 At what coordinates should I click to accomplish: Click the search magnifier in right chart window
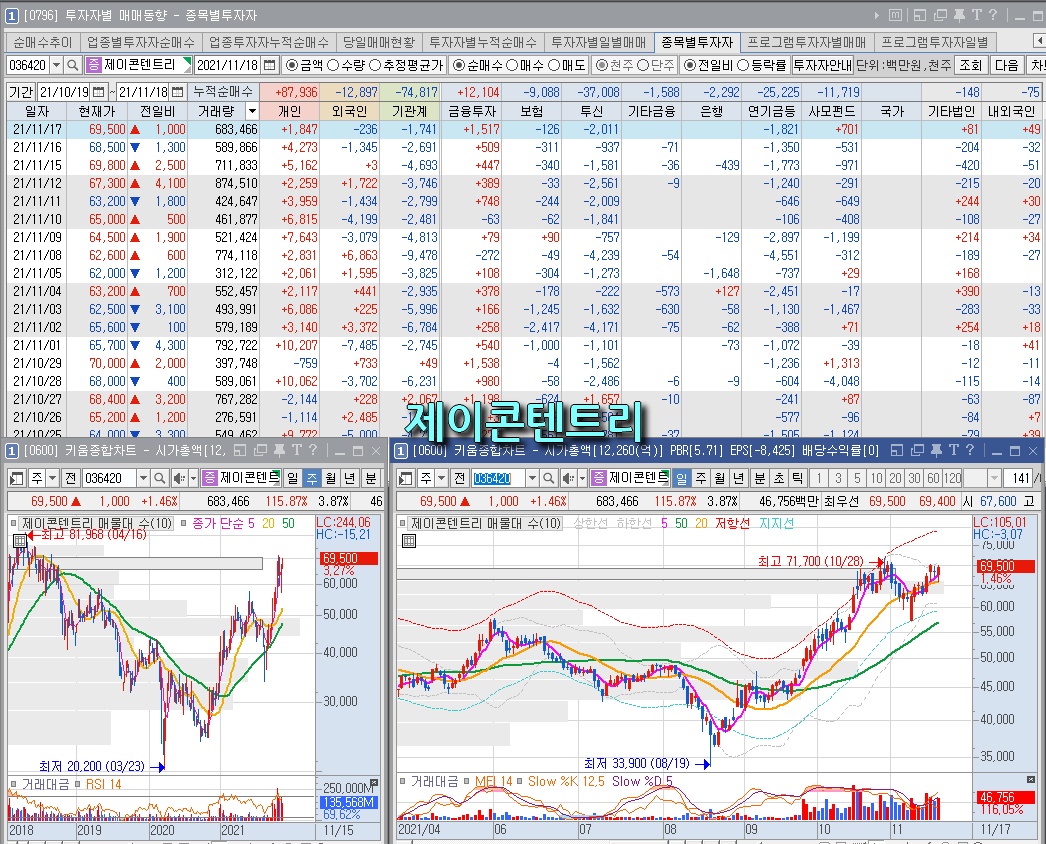coord(548,478)
